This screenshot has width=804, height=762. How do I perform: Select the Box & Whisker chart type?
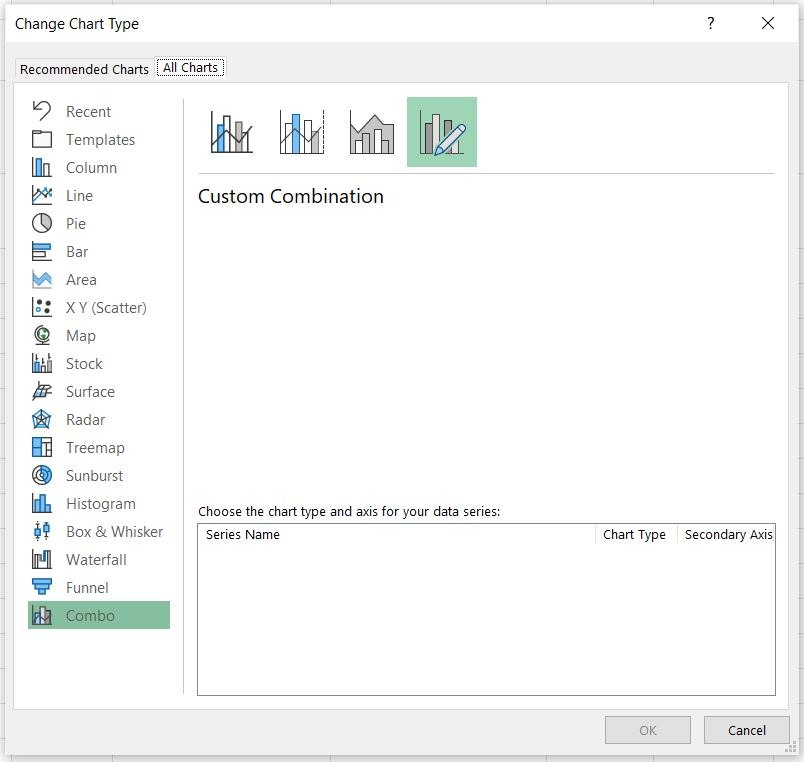(109, 531)
